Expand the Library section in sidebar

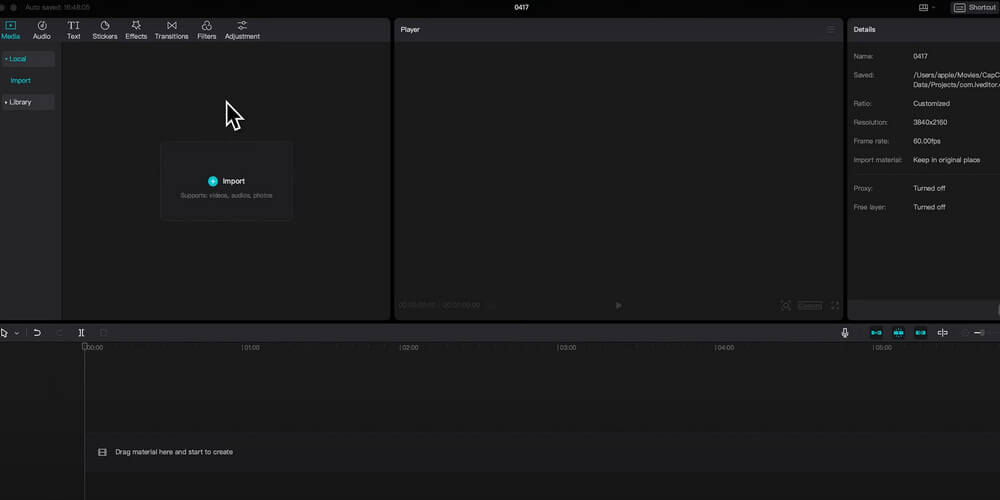point(28,102)
